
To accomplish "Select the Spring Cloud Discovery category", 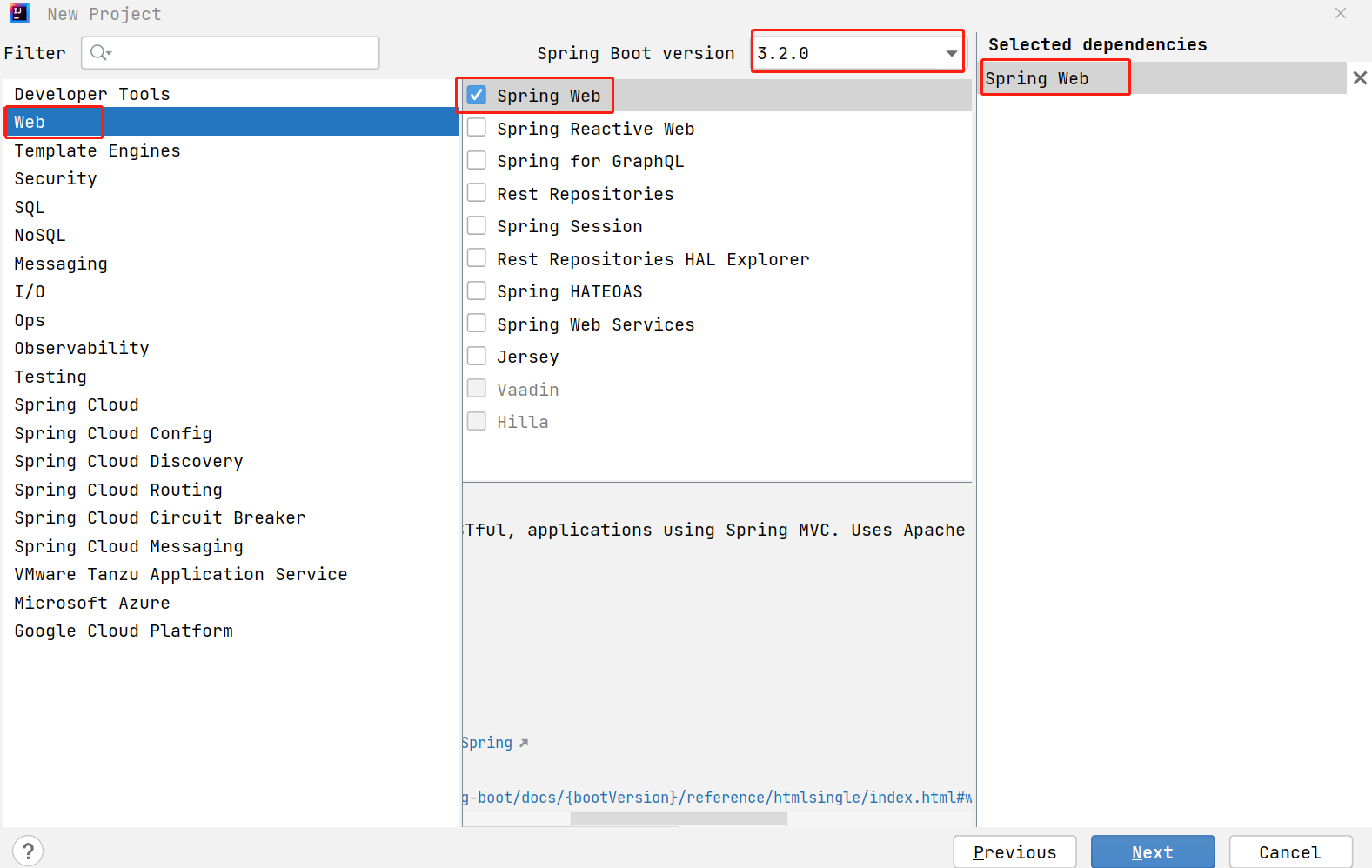I will 231,461.
